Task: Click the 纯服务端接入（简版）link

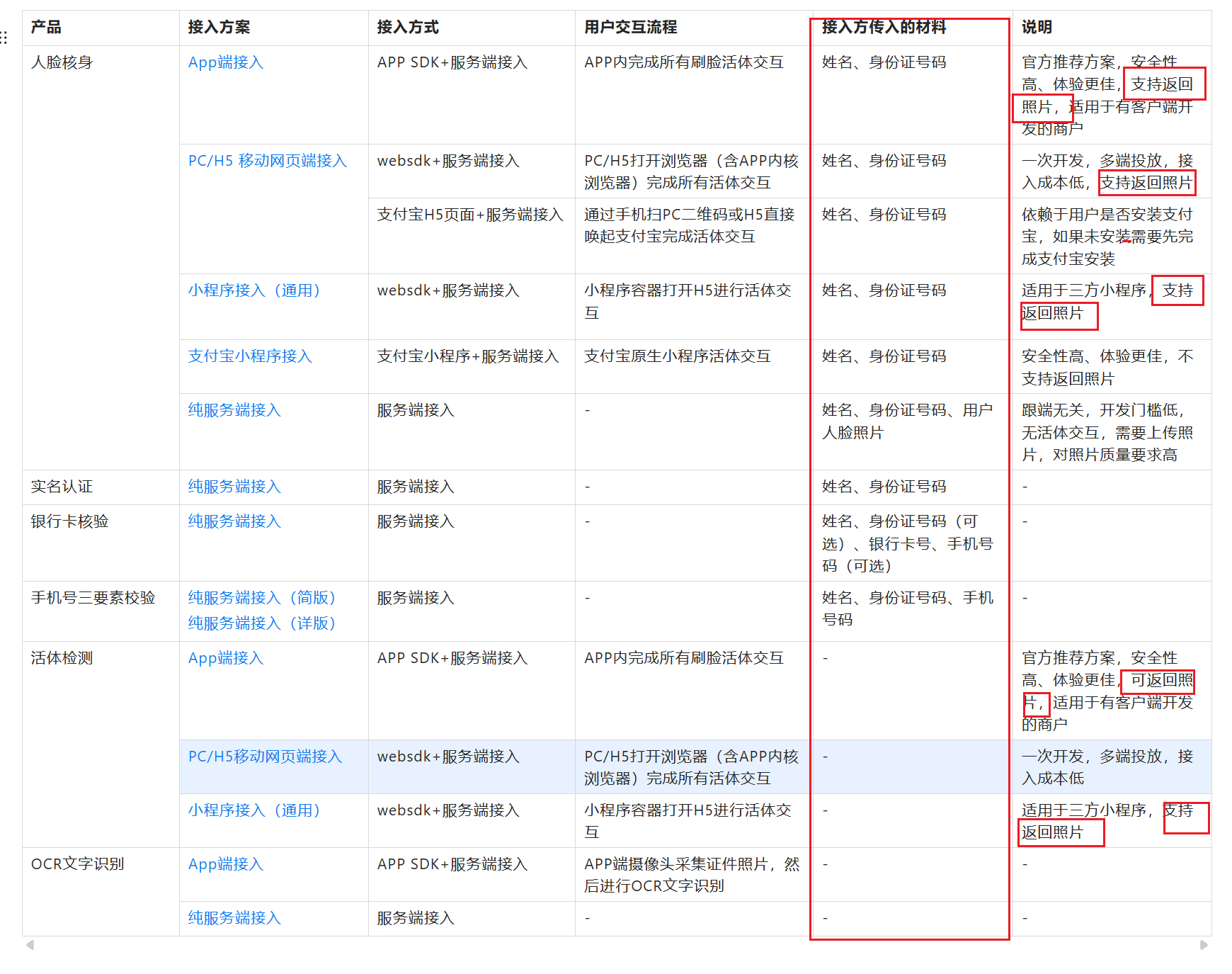Action: click(262, 598)
